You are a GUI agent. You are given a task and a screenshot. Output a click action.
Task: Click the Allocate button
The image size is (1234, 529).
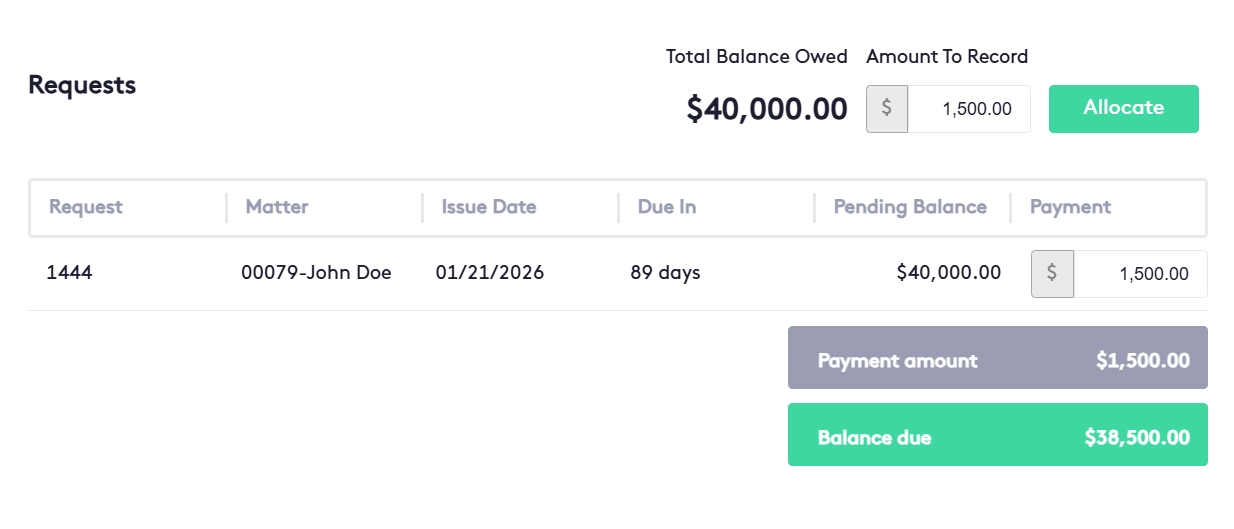tap(1123, 108)
